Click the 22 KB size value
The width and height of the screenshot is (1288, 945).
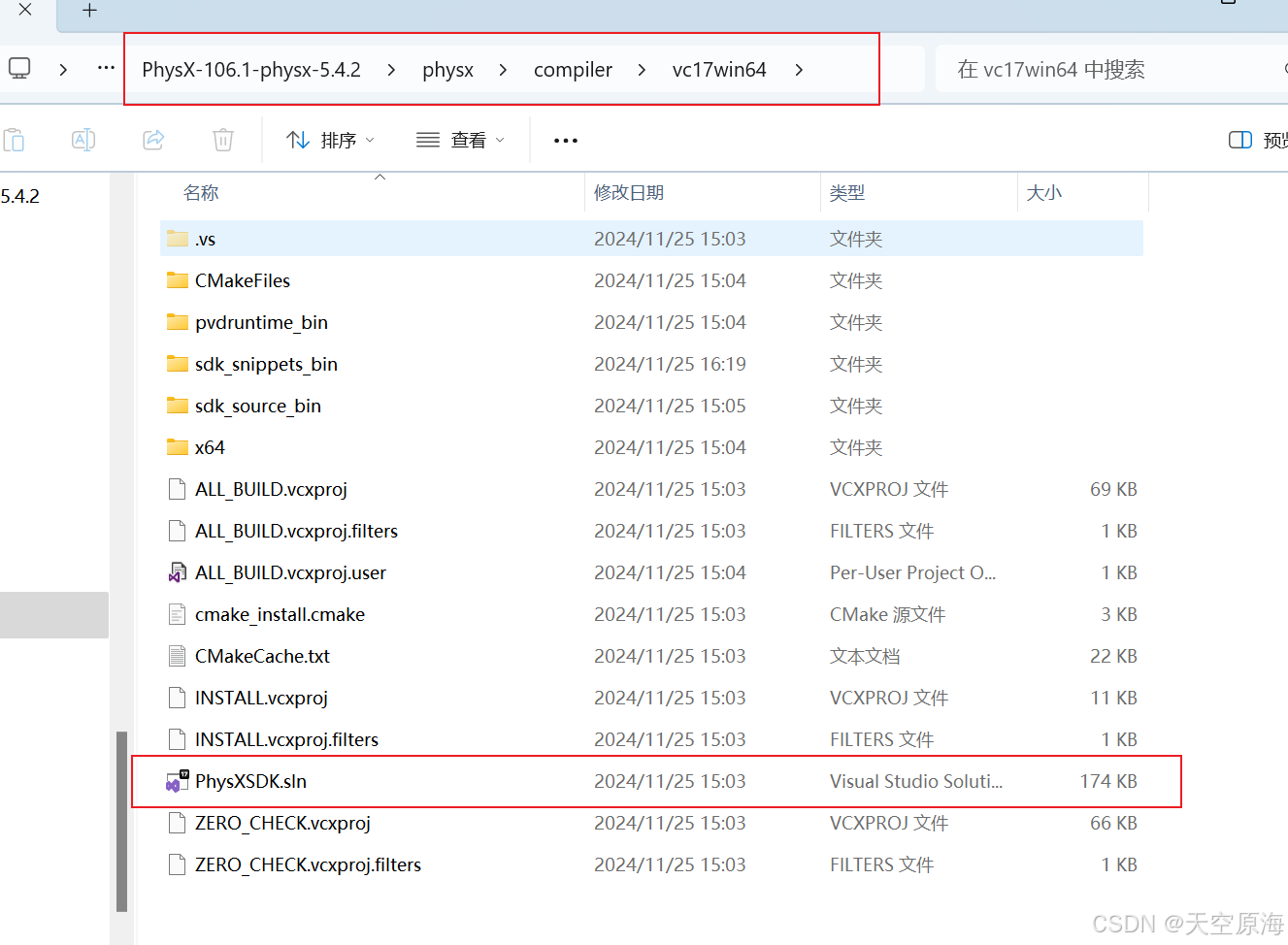1113,656
